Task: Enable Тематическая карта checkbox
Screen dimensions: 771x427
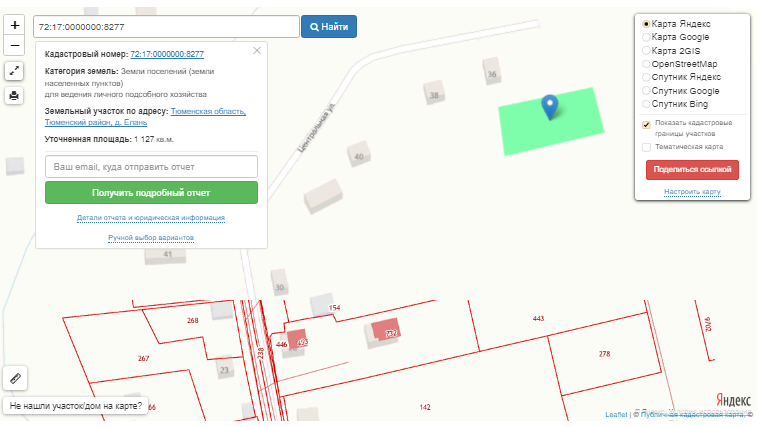Action: point(646,147)
